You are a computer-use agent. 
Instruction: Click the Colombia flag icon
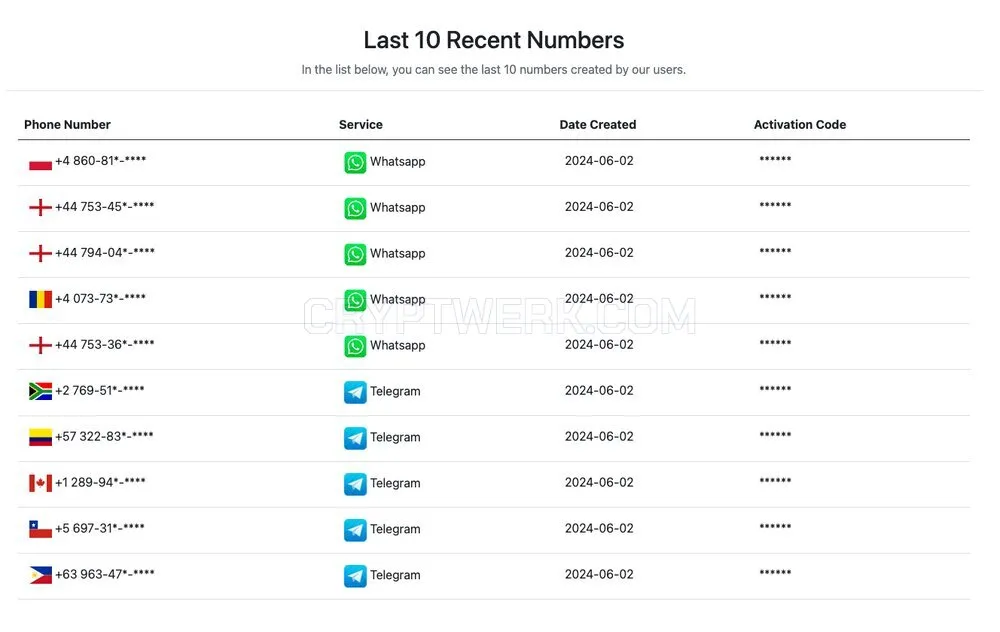(40, 437)
